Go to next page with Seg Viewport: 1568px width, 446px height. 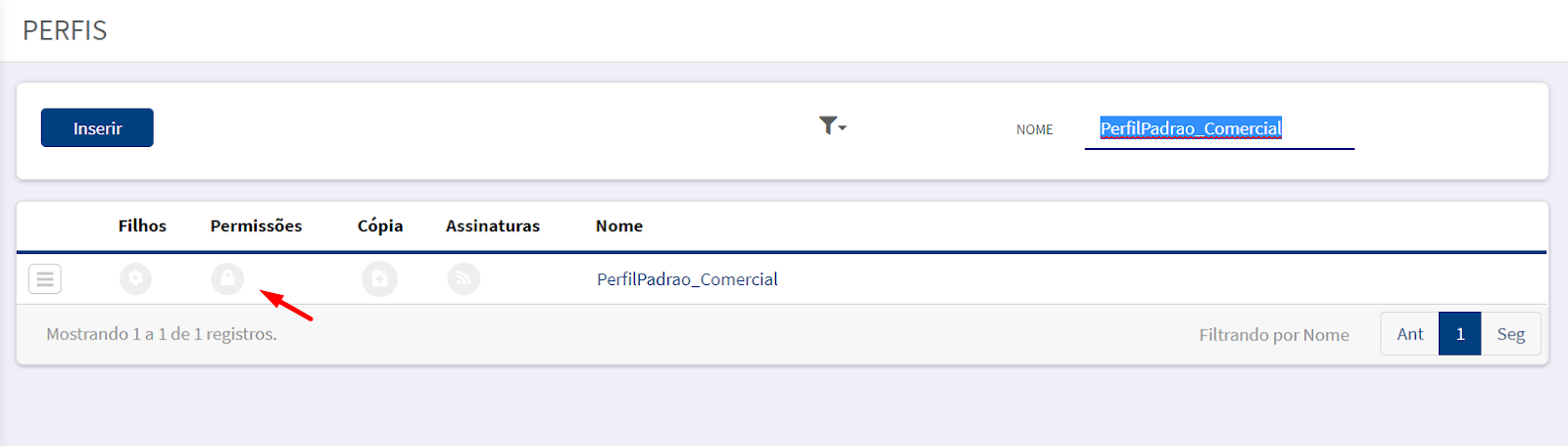(1511, 334)
